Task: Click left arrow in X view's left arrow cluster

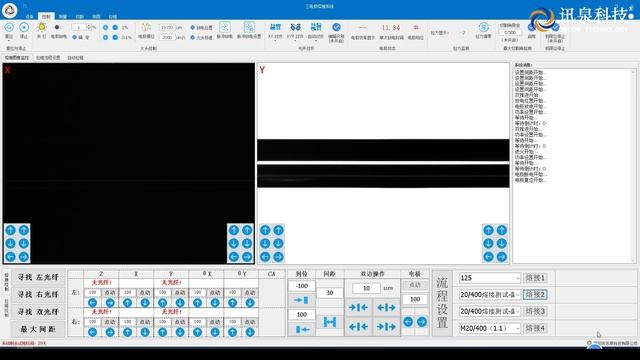Action: [11, 257]
